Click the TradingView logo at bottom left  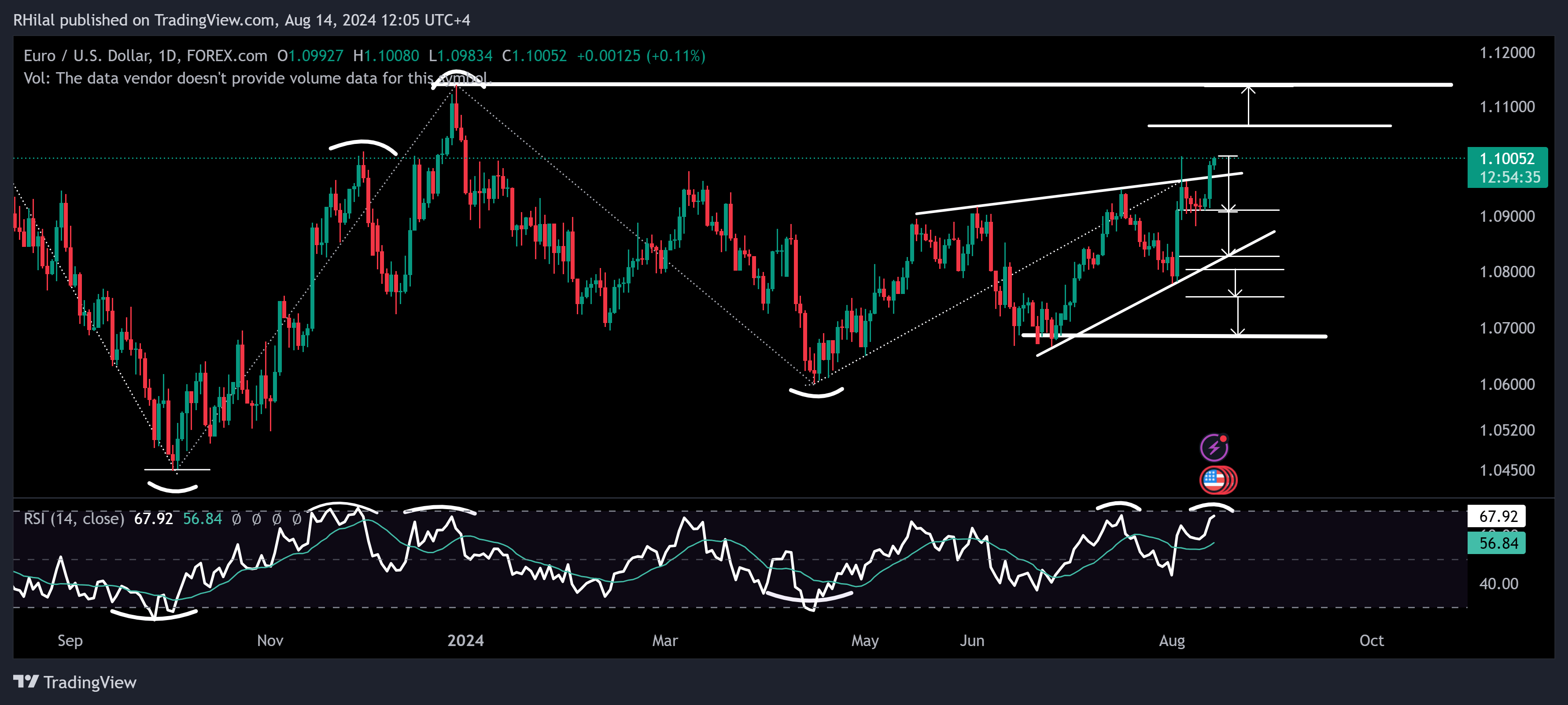[x=75, y=682]
